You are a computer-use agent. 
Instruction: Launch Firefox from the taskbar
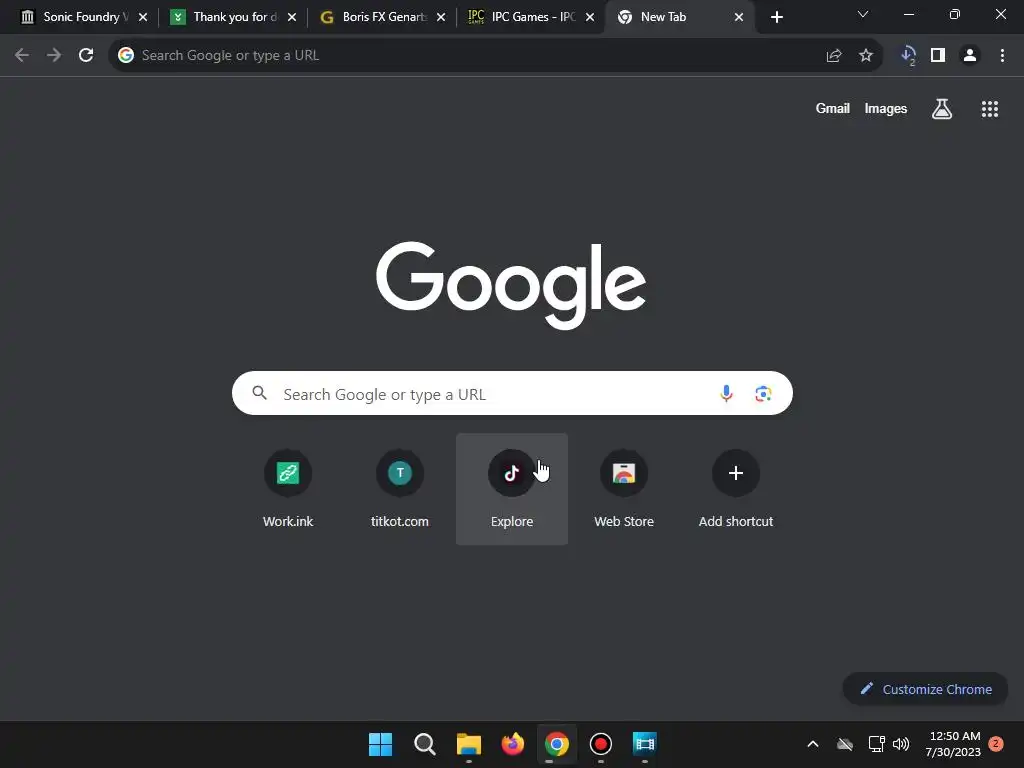[x=513, y=744]
